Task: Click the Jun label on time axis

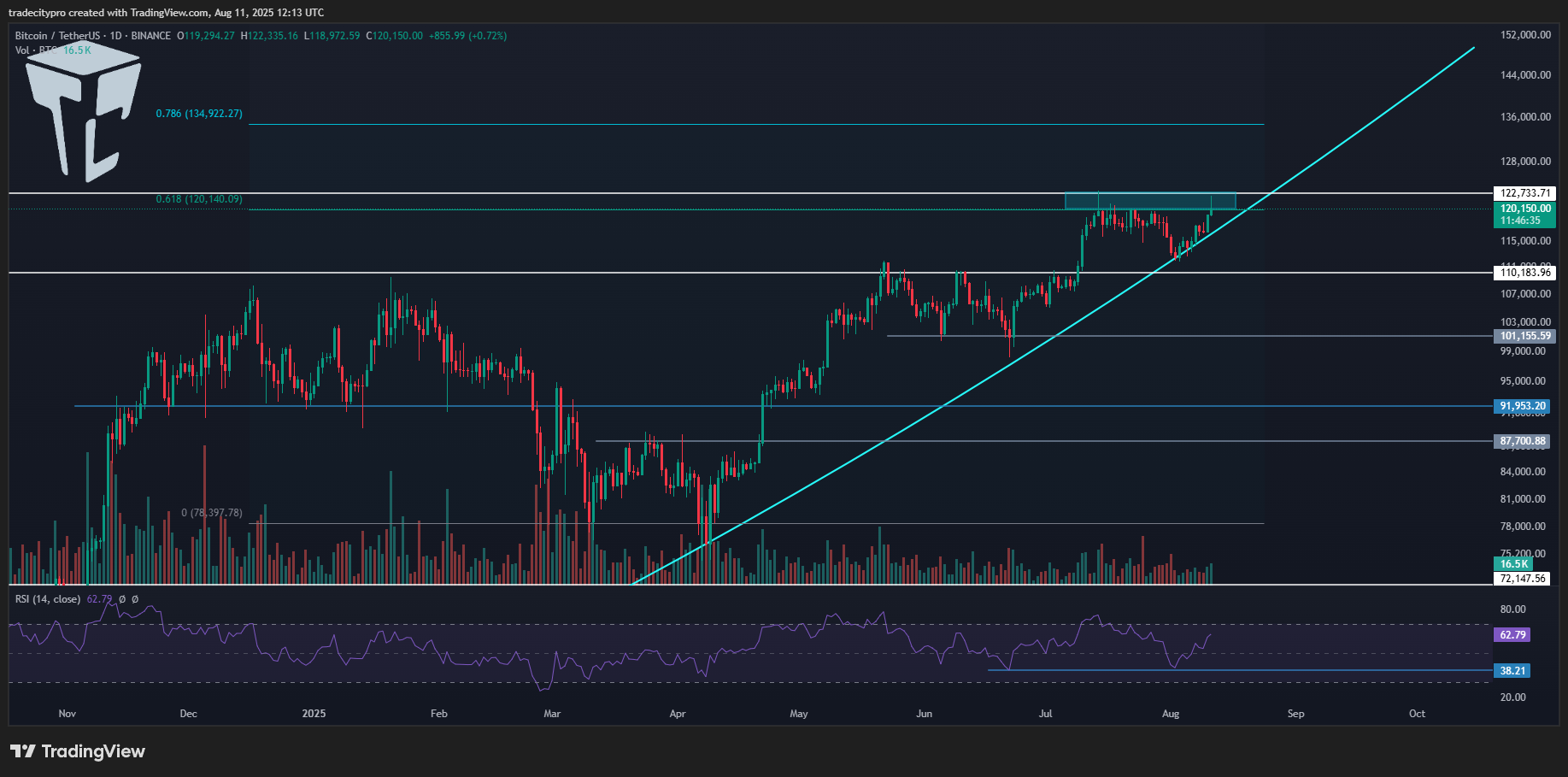Action: pos(924,714)
